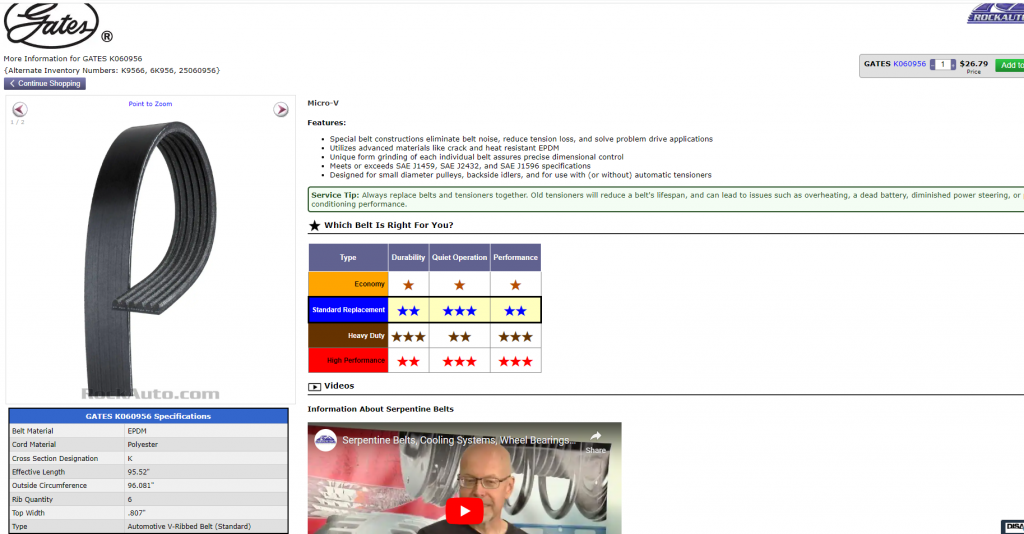This screenshot has width=1024, height=534.
Task: Increase quantity with plus button
Action: tap(953, 65)
